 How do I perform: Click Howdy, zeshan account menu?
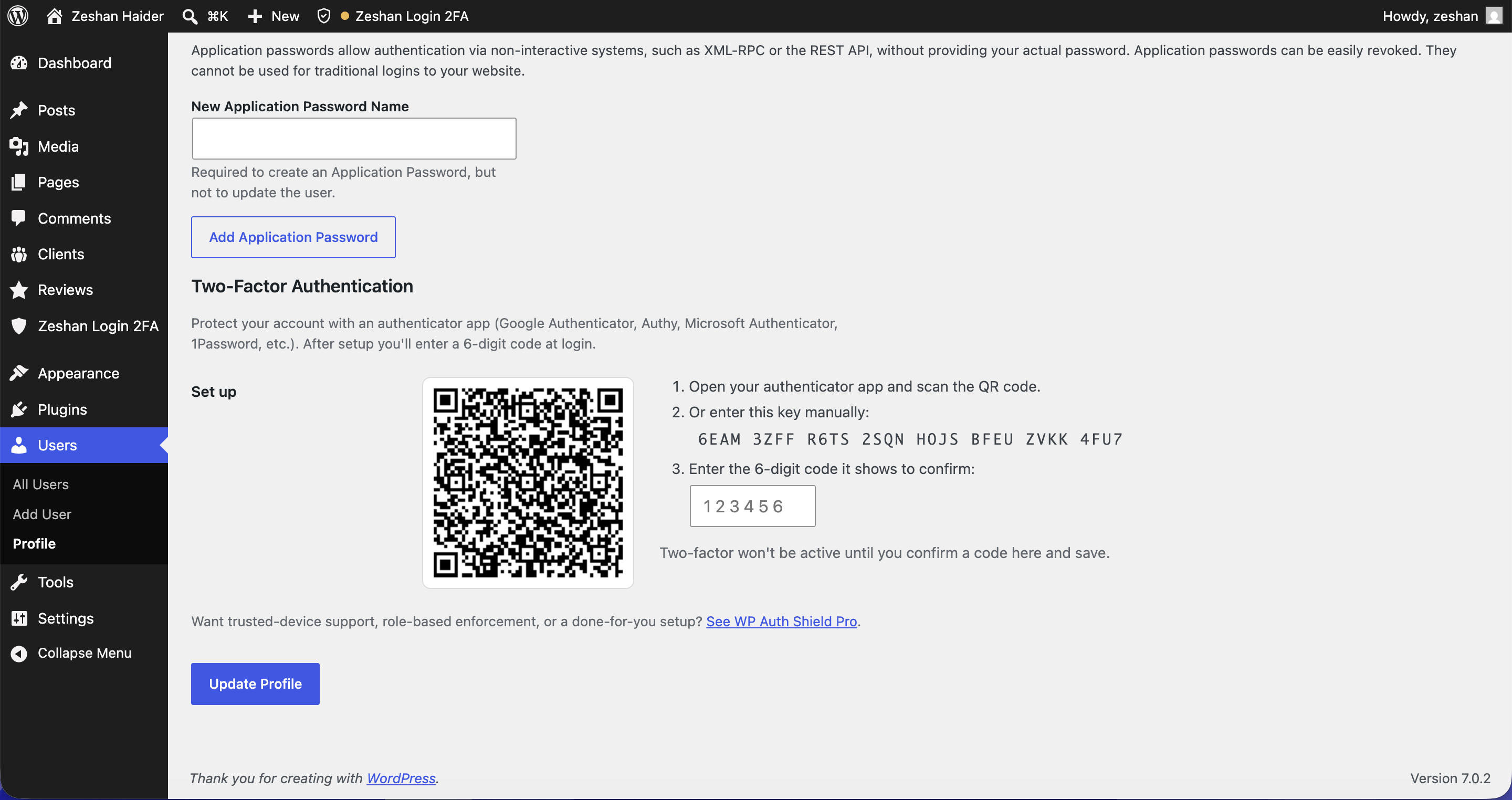(x=1430, y=16)
